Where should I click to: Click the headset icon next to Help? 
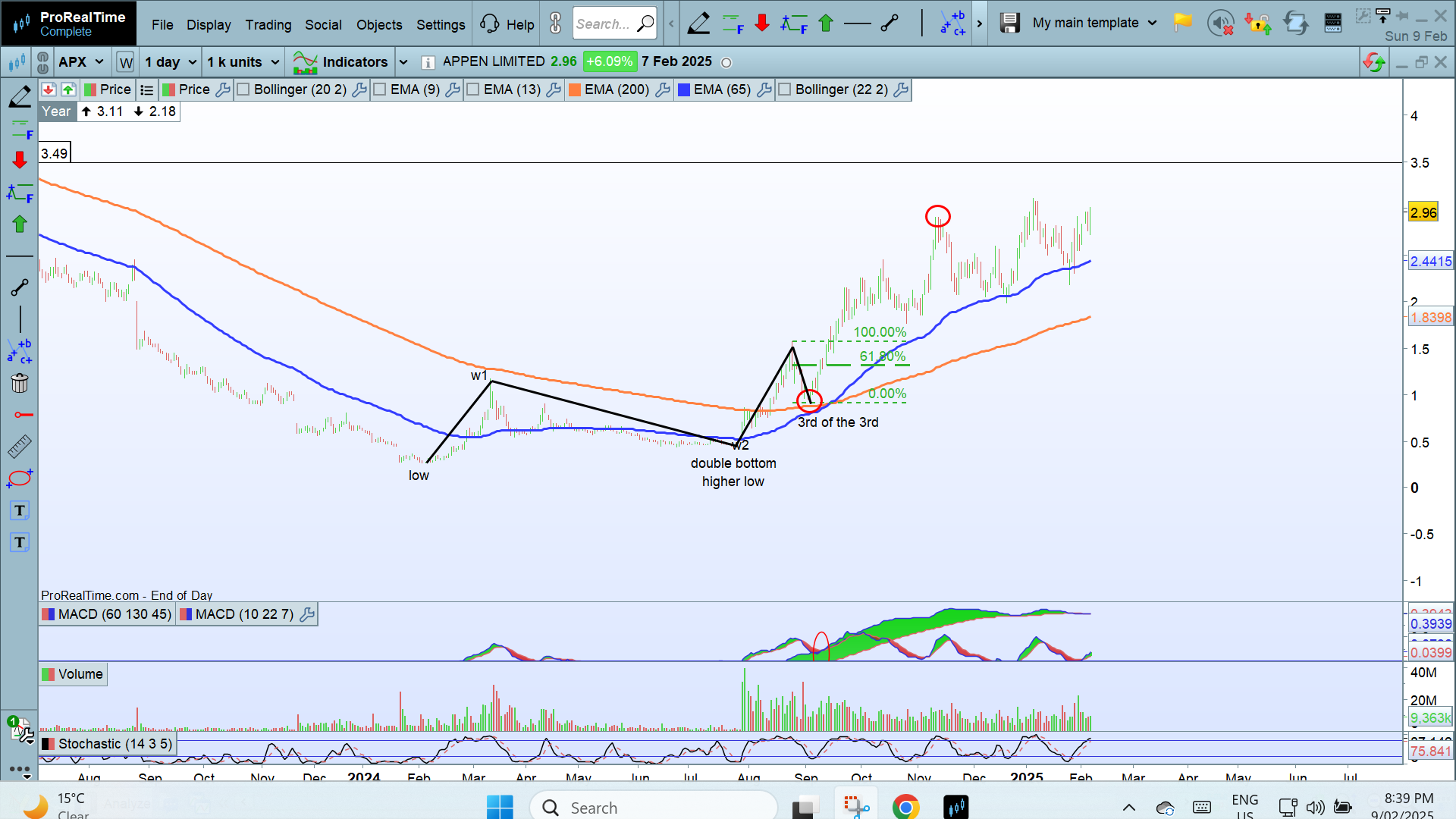point(489,24)
